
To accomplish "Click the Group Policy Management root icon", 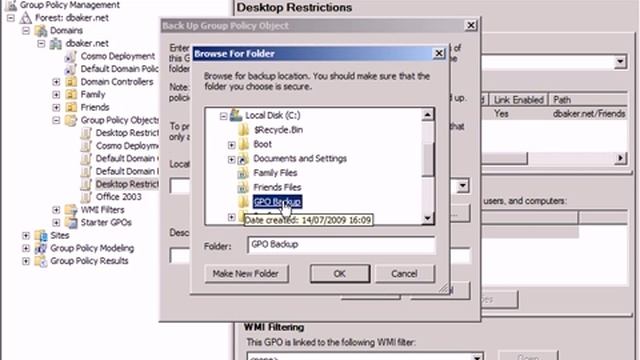I will 11,5.
